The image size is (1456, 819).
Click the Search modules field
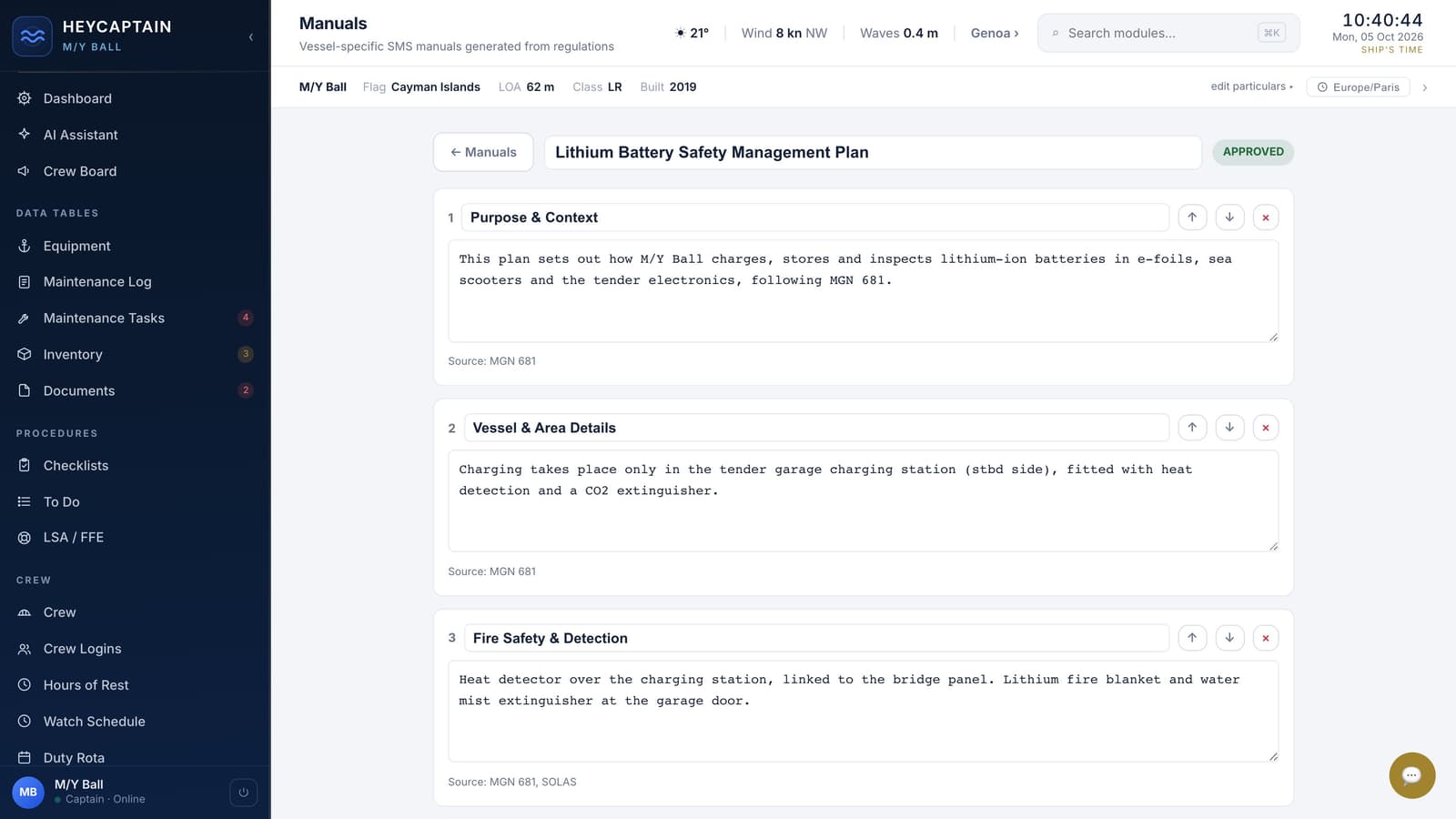[1168, 33]
